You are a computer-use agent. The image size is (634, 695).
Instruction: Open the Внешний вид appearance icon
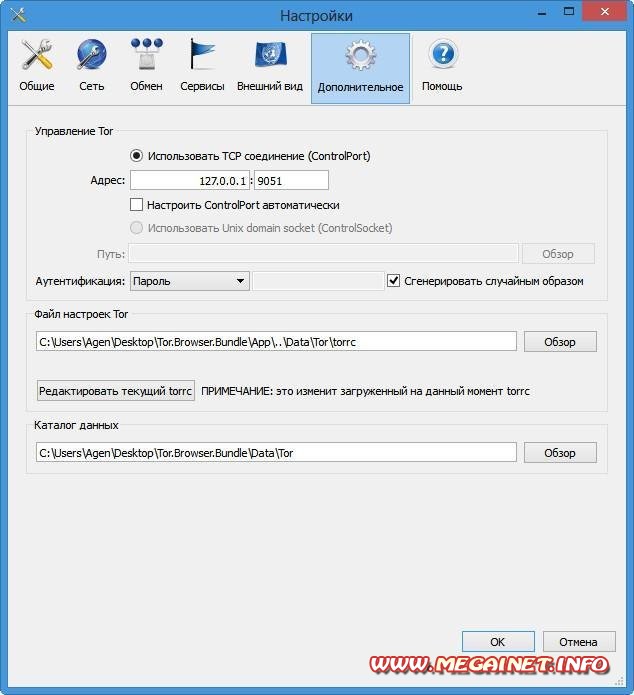pyautogui.click(x=270, y=66)
